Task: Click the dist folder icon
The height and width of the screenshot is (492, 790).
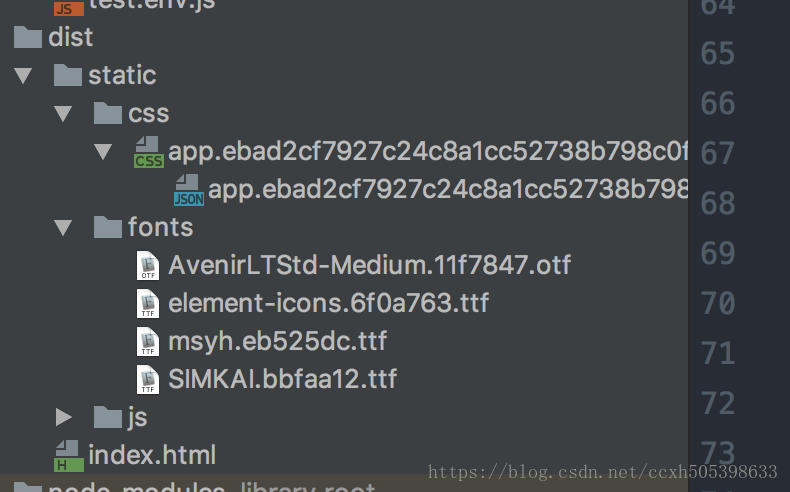Action: click(x=27, y=38)
